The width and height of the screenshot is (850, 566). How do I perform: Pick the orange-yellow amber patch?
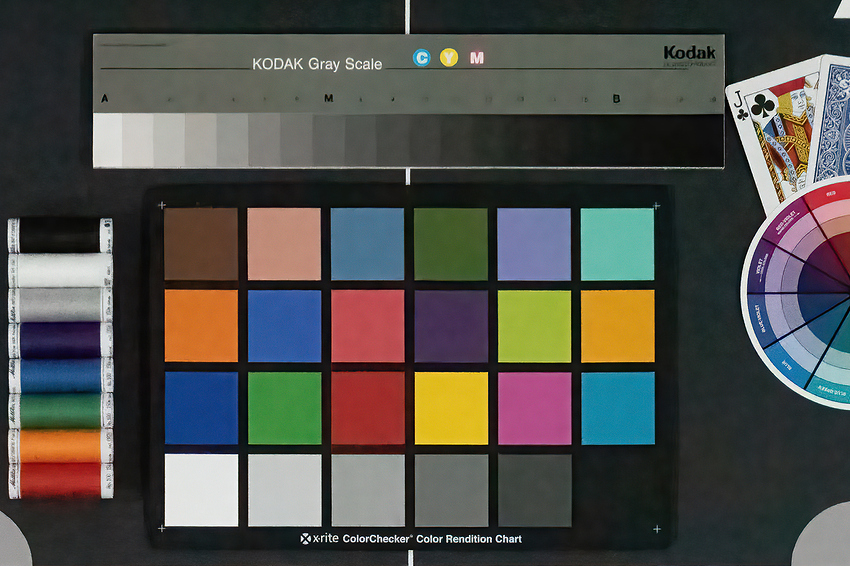pyautogui.click(x=618, y=326)
